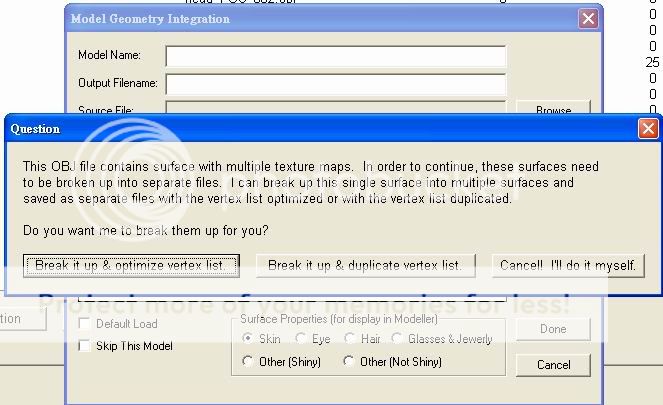Close the Model Geometry Integration window

pos(588,18)
